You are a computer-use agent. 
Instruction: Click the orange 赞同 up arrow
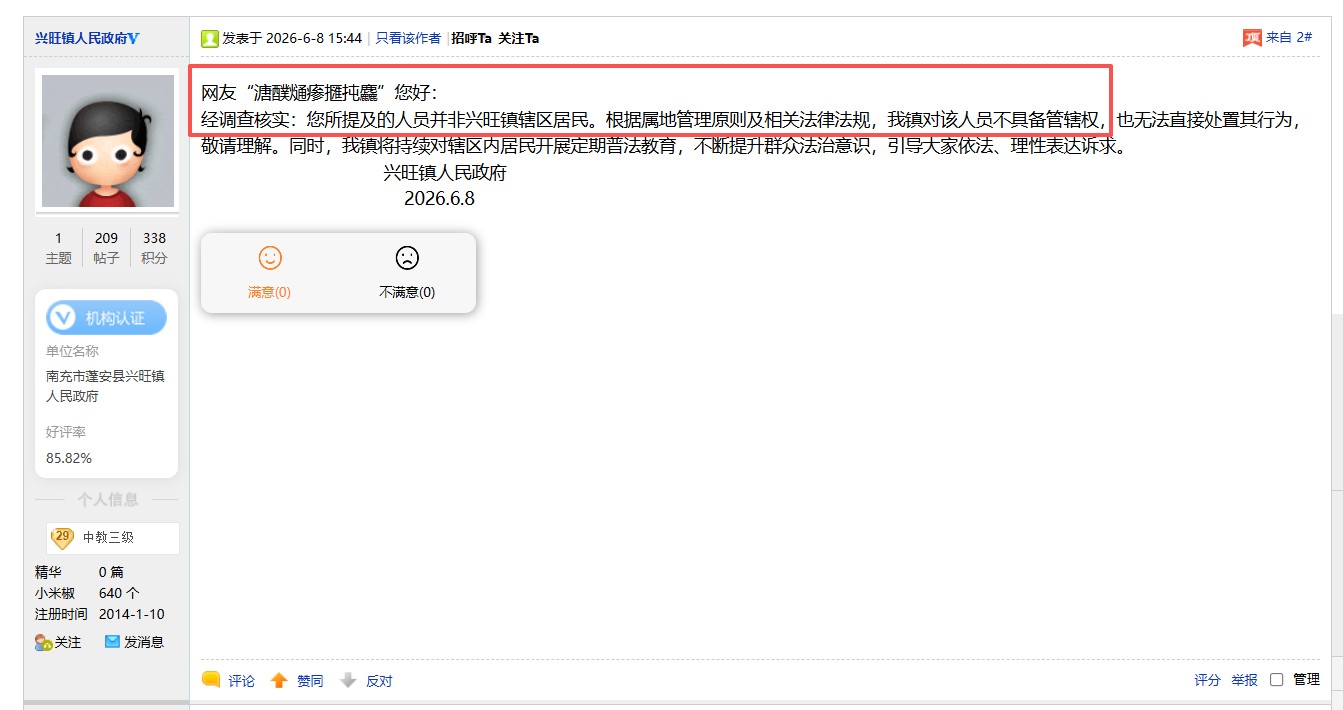tap(279, 681)
